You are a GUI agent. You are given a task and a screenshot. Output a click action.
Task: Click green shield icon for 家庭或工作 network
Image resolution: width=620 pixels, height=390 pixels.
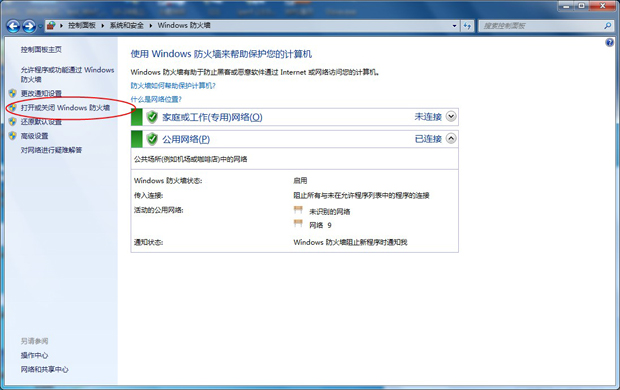(x=152, y=117)
